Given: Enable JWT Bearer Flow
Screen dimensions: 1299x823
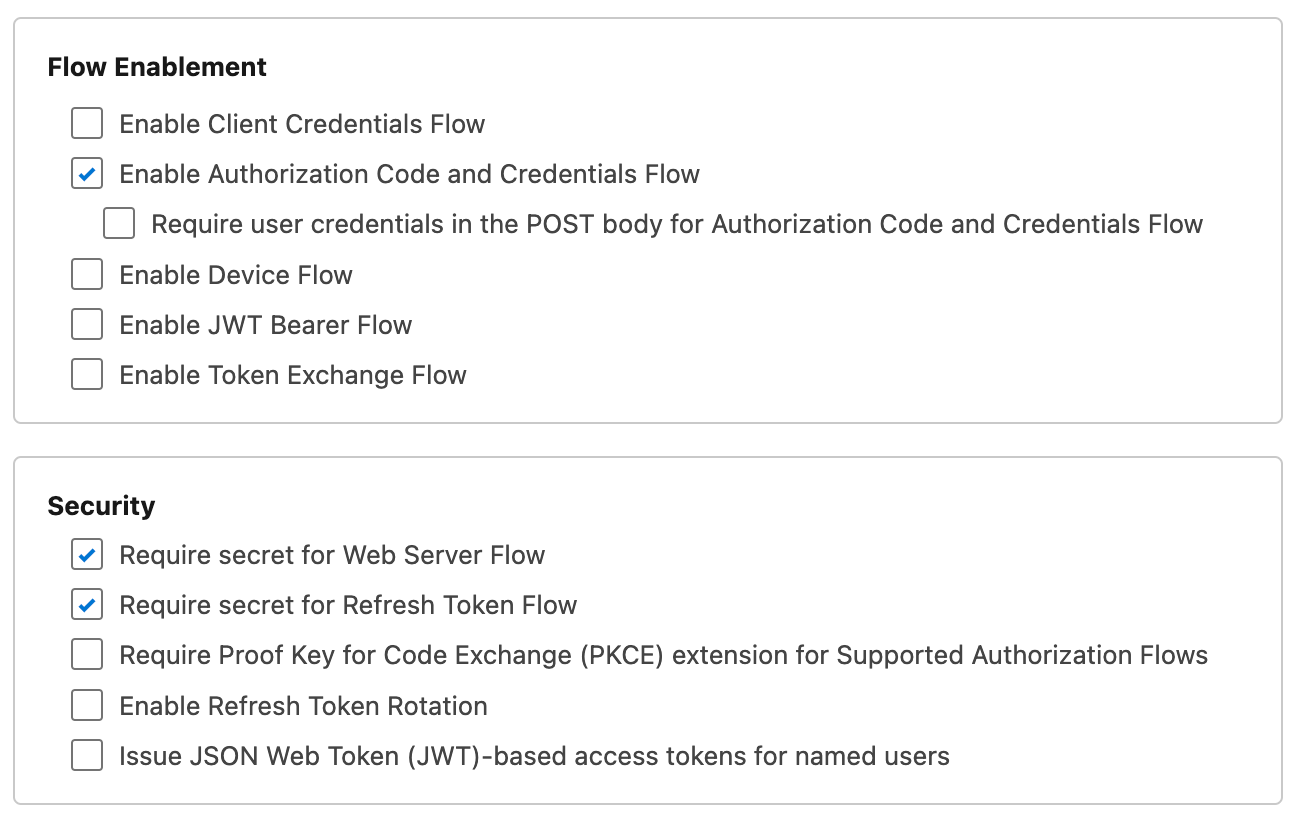Looking at the screenshot, I should (87, 324).
